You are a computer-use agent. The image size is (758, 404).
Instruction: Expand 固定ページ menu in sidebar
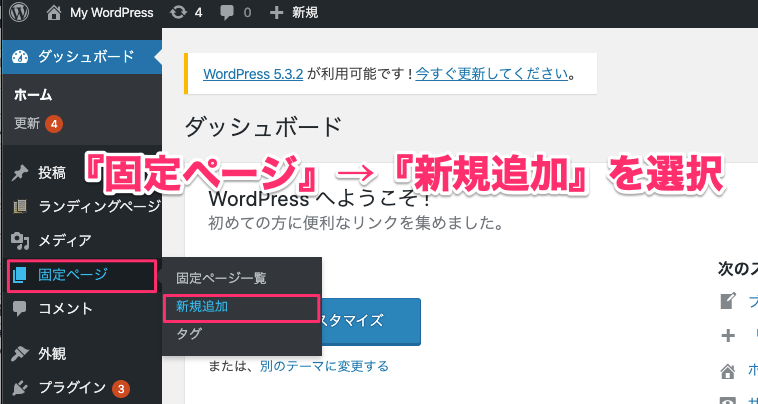(x=73, y=275)
